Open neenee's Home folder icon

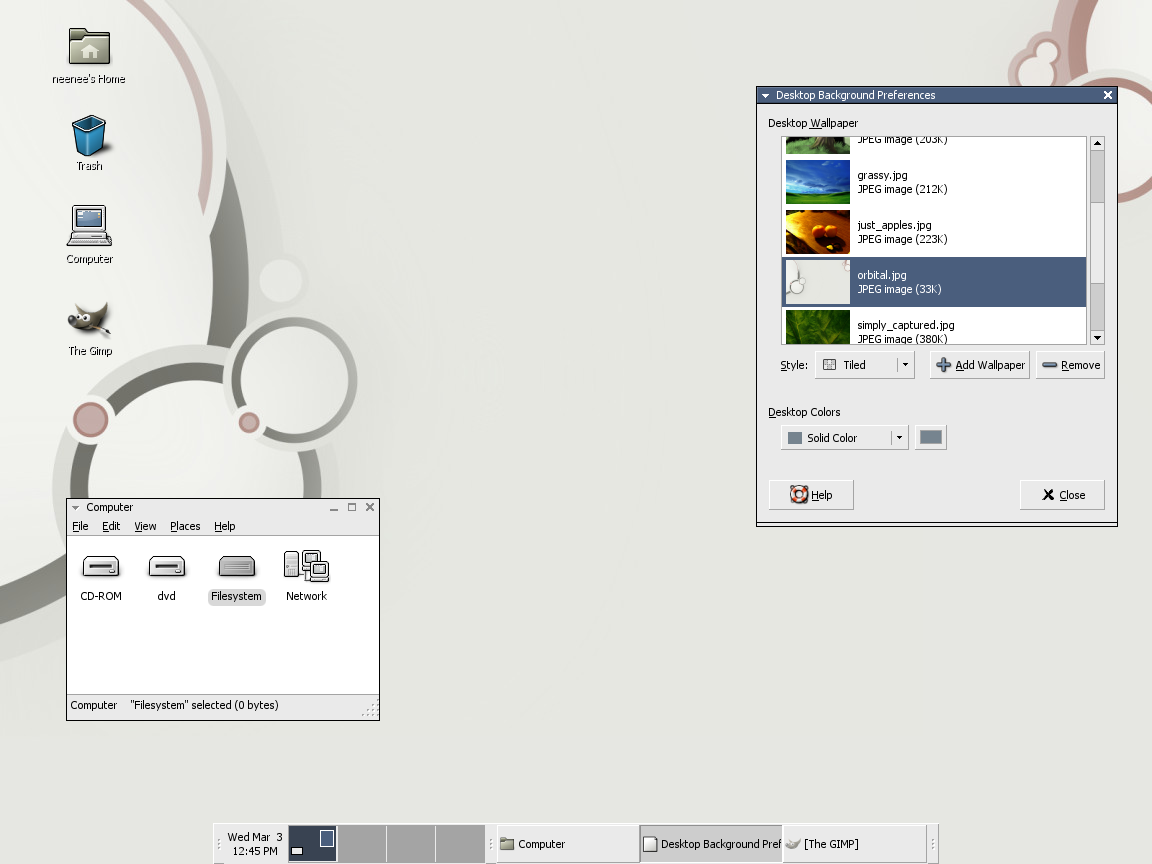click(x=89, y=47)
